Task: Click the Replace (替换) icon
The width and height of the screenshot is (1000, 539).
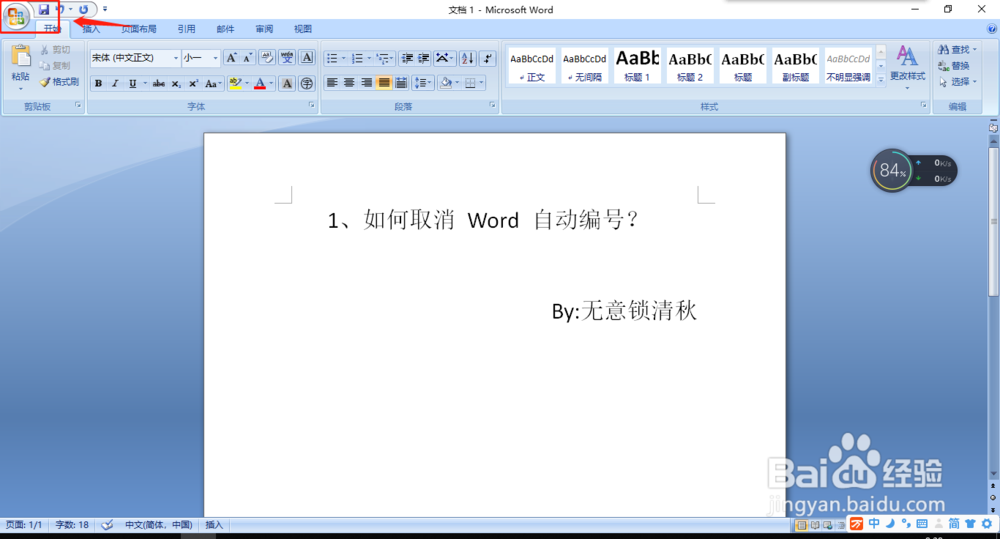Action: [x=944, y=66]
